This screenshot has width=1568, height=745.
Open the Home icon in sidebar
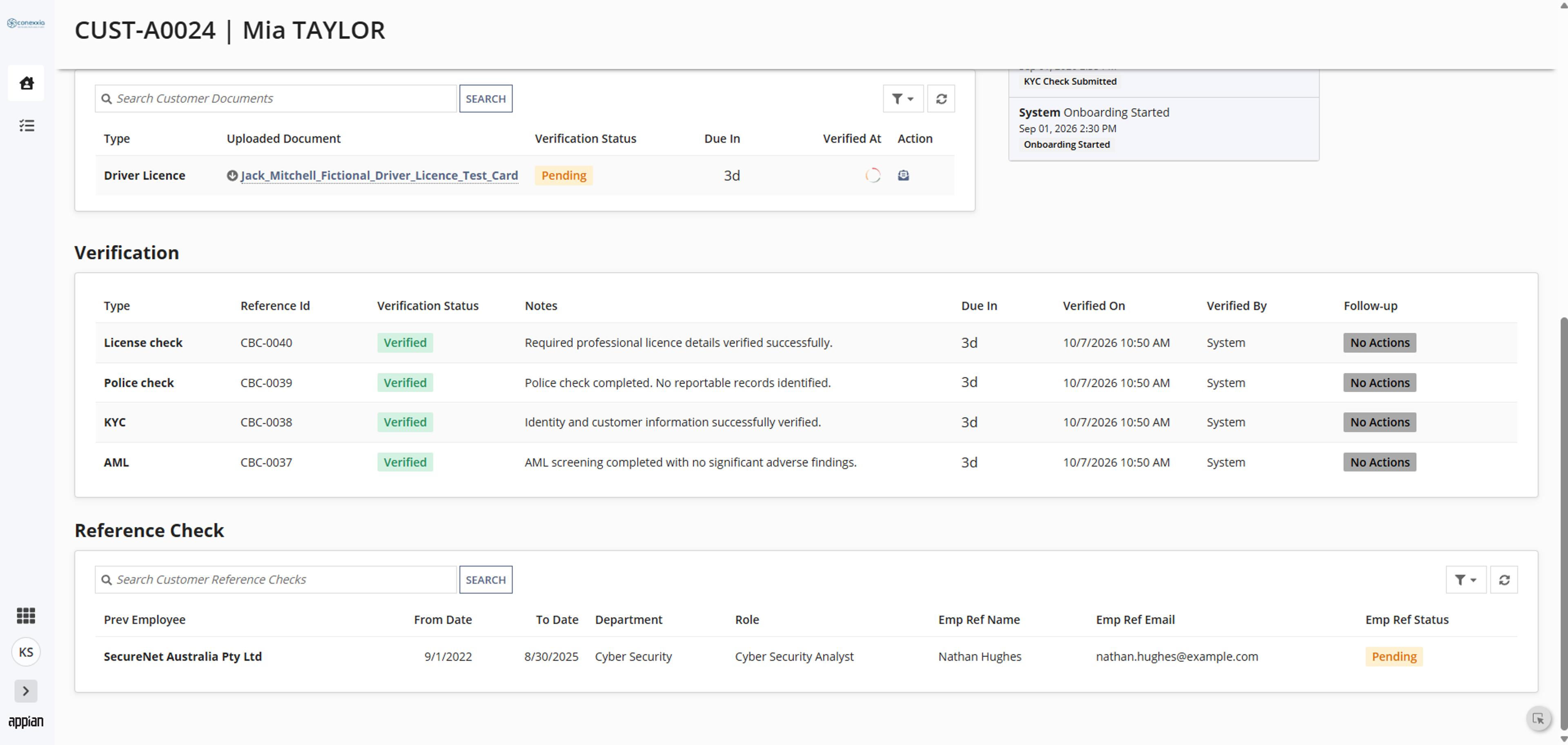click(26, 83)
